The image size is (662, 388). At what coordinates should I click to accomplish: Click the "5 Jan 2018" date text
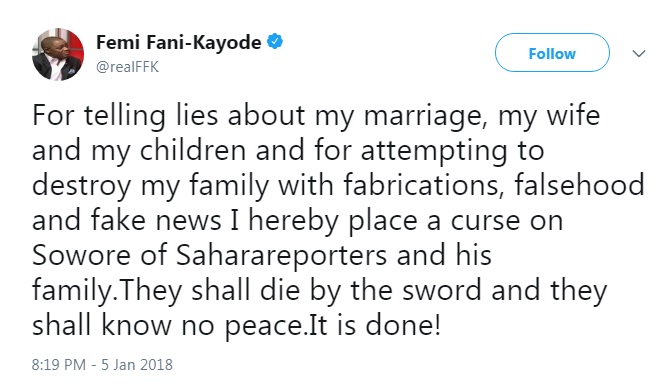click(x=137, y=365)
